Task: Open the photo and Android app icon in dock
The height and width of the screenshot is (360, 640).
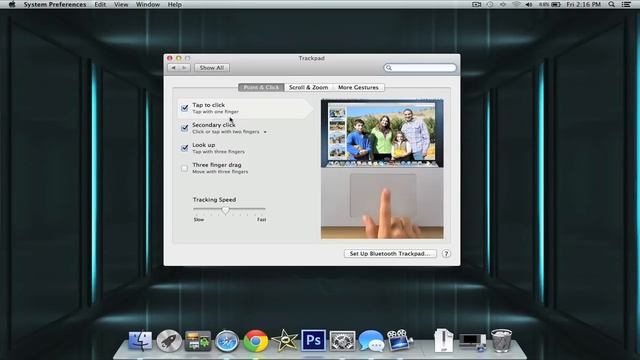Action: [198, 341]
